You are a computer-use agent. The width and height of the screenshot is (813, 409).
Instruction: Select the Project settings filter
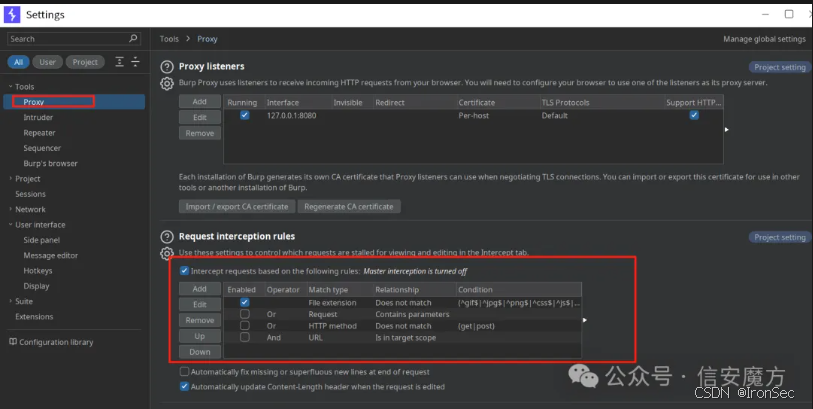point(85,62)
